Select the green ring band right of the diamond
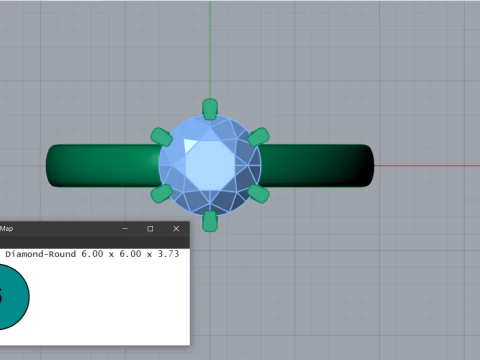 click(317, 165)
